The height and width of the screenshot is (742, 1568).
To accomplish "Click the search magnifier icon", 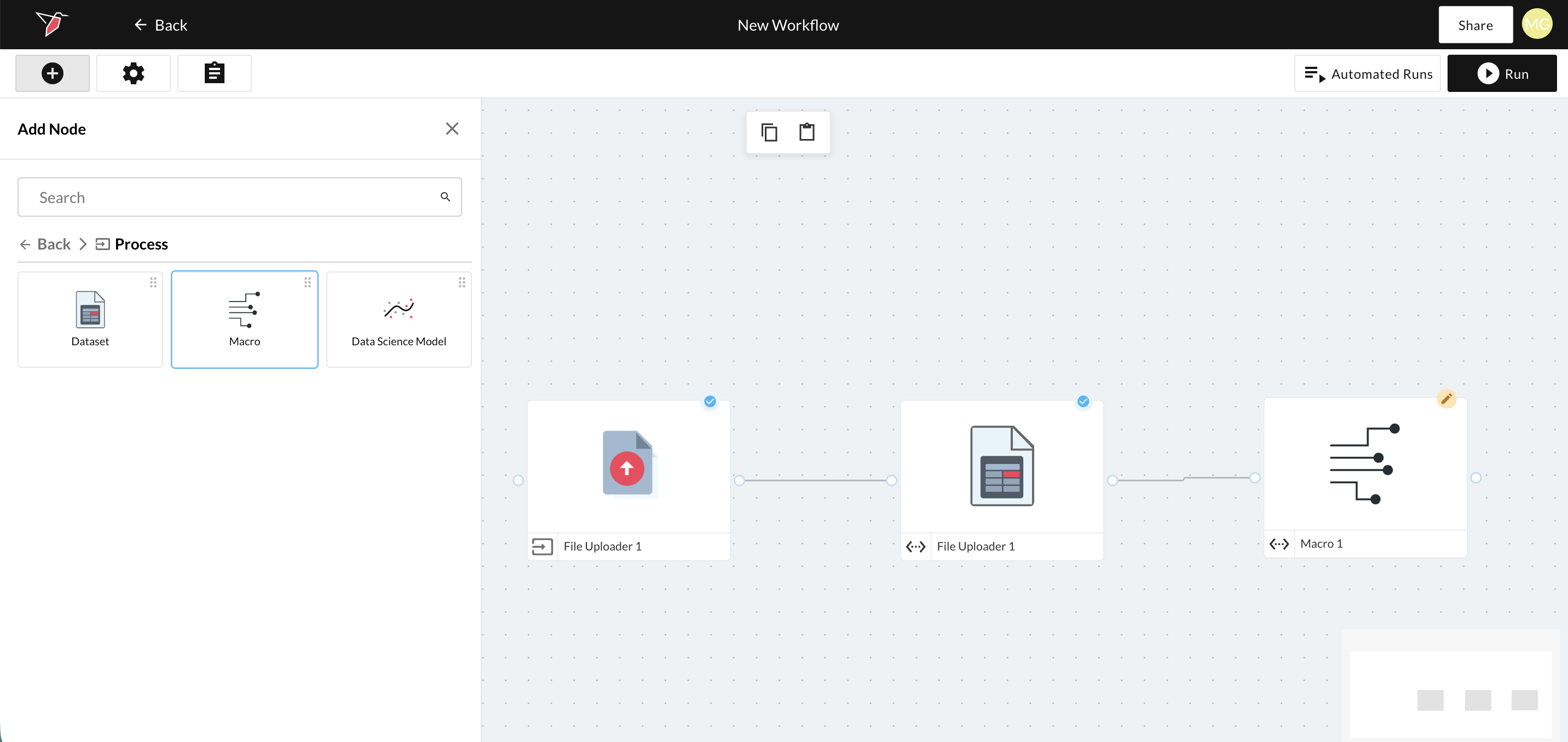I will 446,197.
